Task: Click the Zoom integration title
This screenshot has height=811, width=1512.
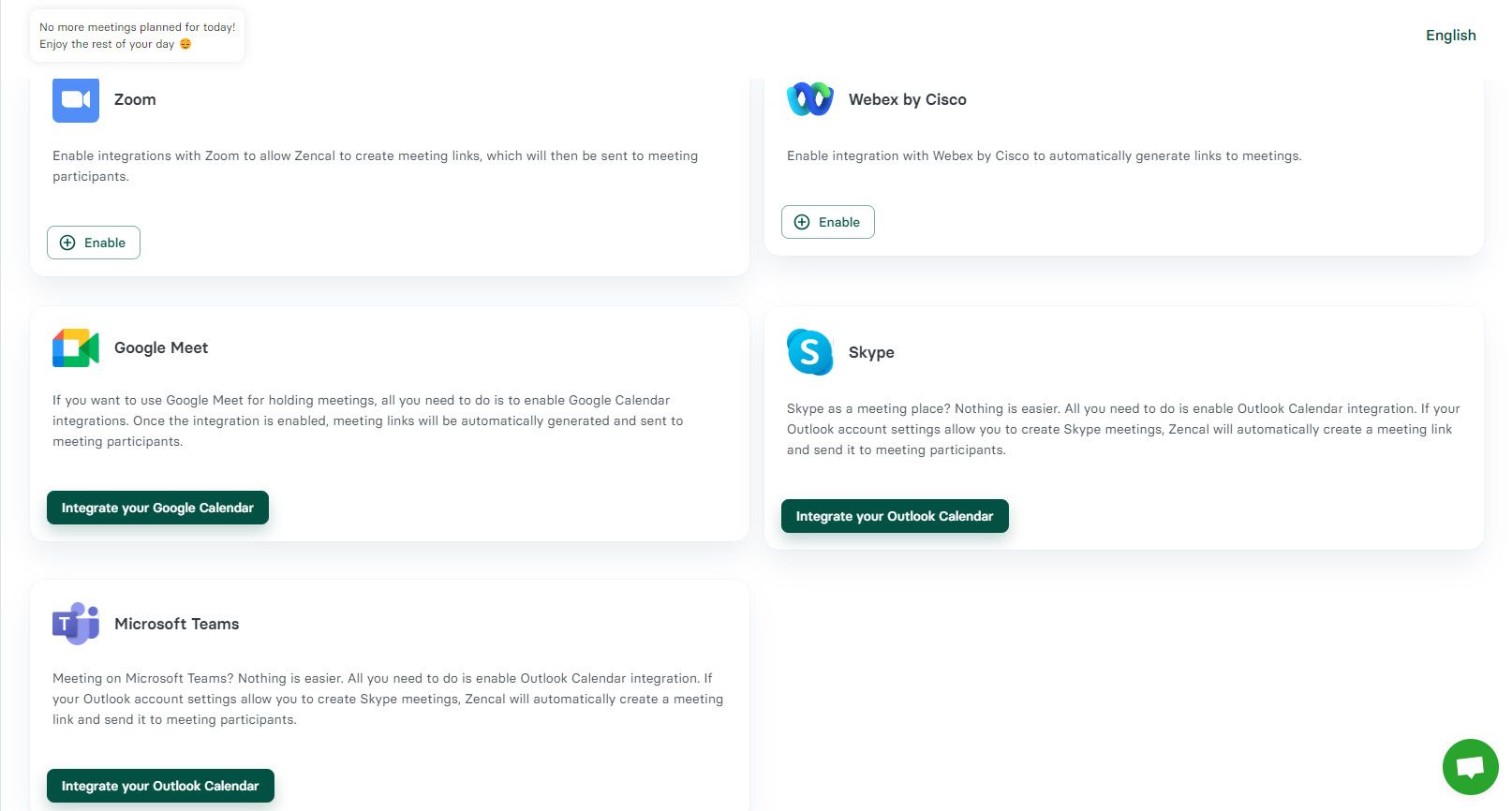Action: point(135,99)
